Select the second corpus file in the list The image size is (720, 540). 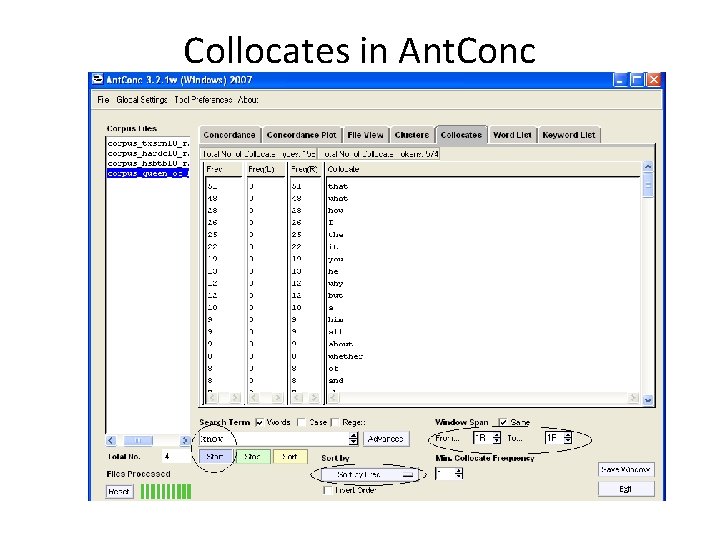148,153
